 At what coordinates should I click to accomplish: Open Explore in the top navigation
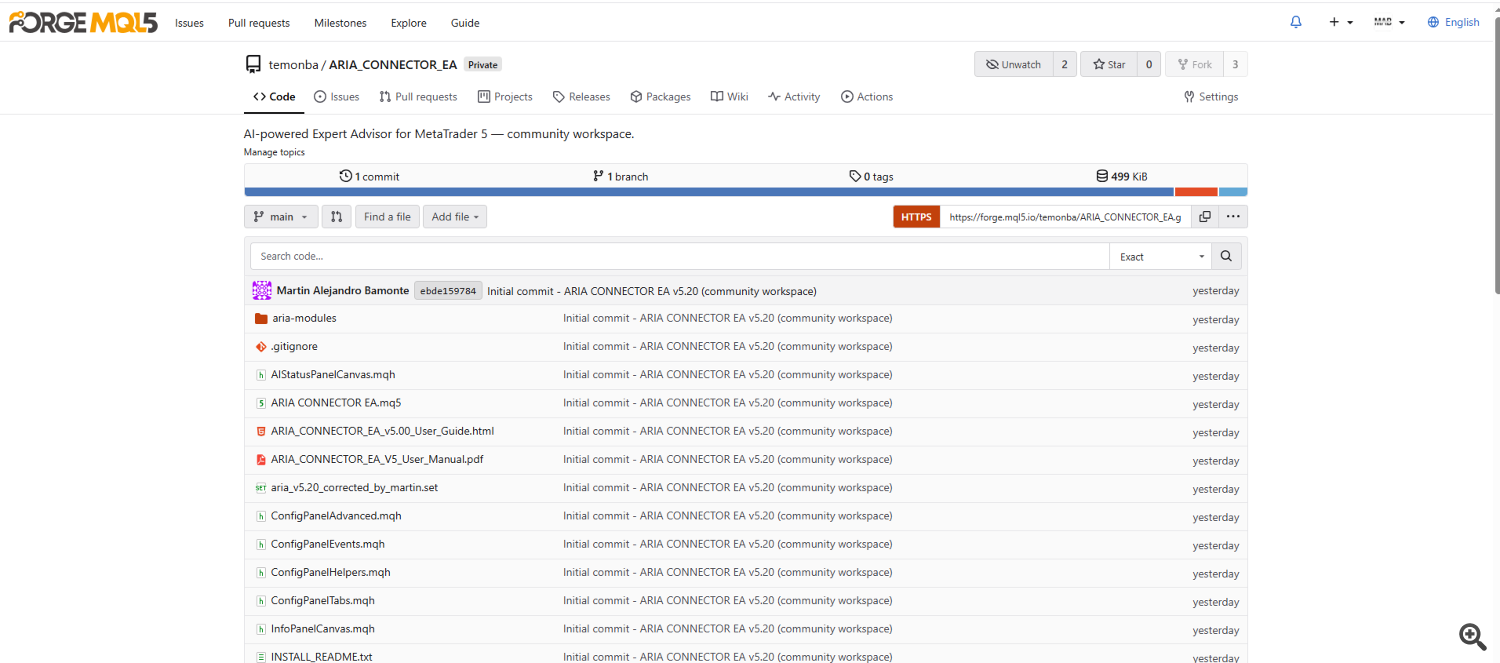click(408, 23)
